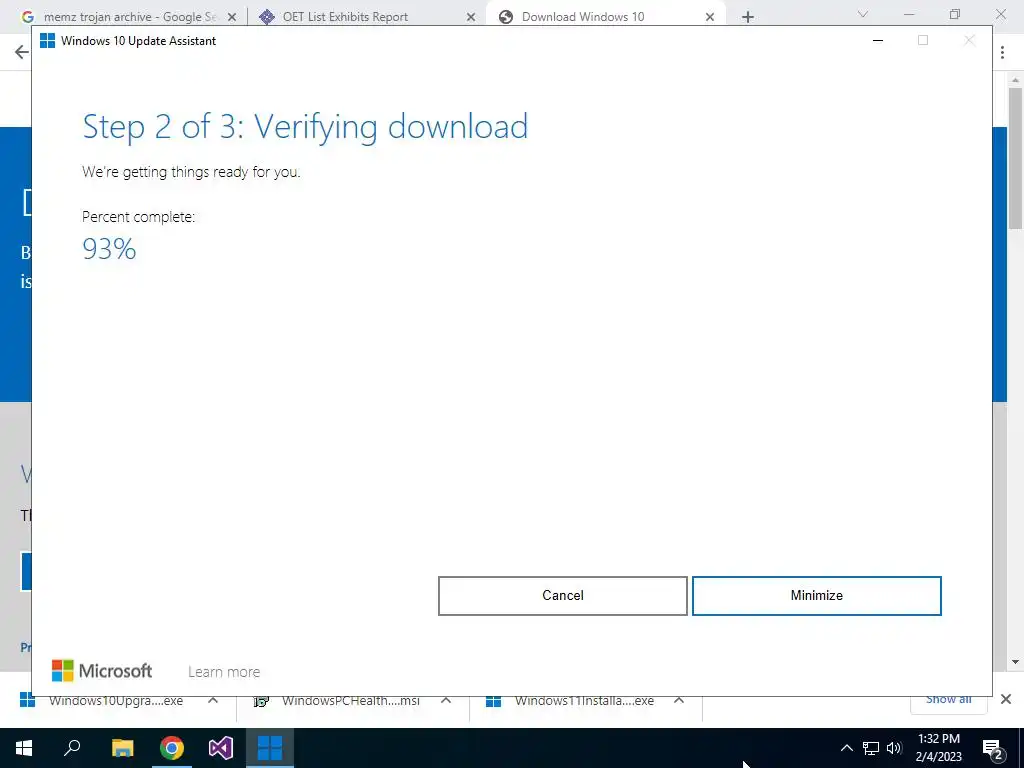
Task: Click Show all downloads
Action: 948,700
